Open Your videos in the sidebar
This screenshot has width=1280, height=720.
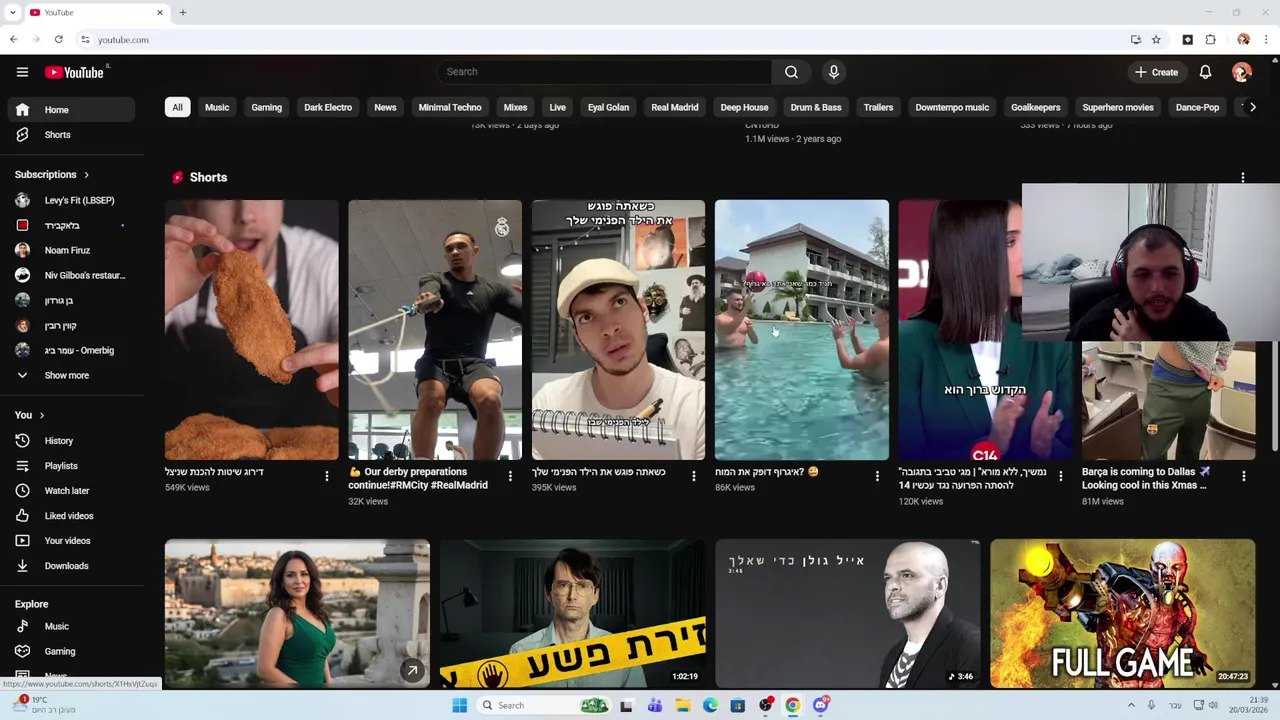(69, 541)
